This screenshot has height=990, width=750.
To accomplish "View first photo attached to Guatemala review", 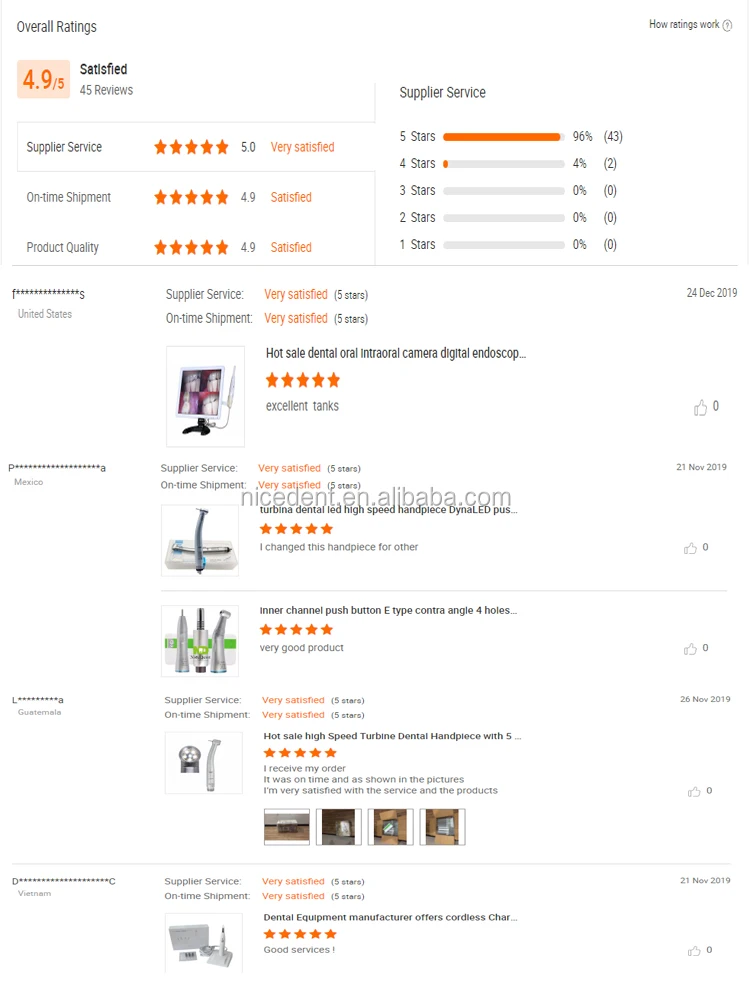I will [287, 826].
